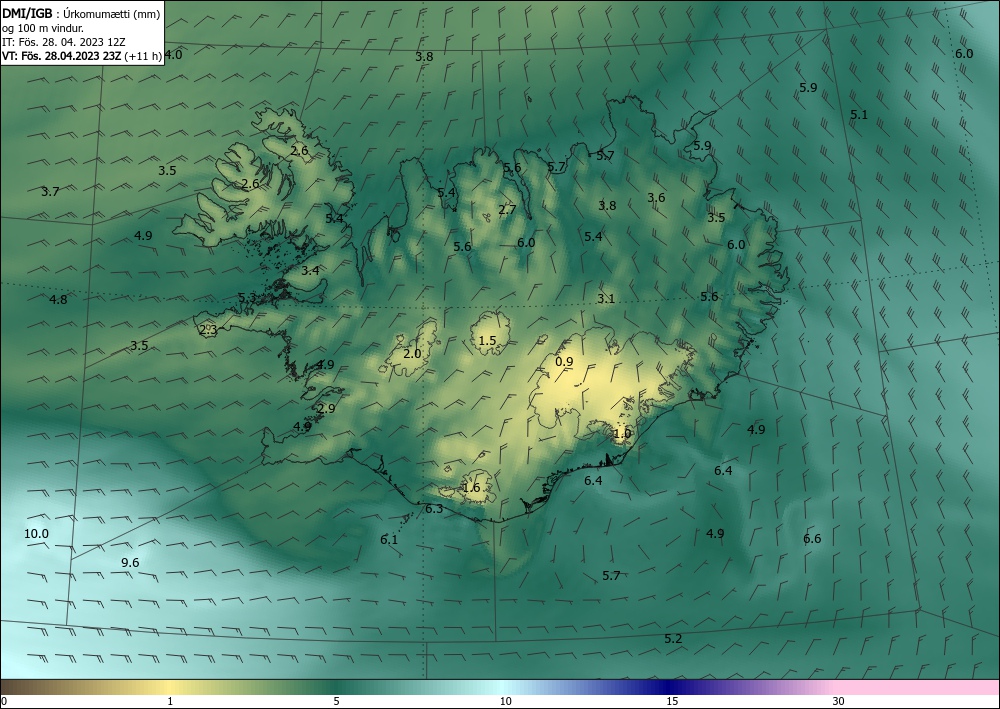Click the 3.1 value on the map
This screenshot has height=709, width=1000.
[606, 298]
